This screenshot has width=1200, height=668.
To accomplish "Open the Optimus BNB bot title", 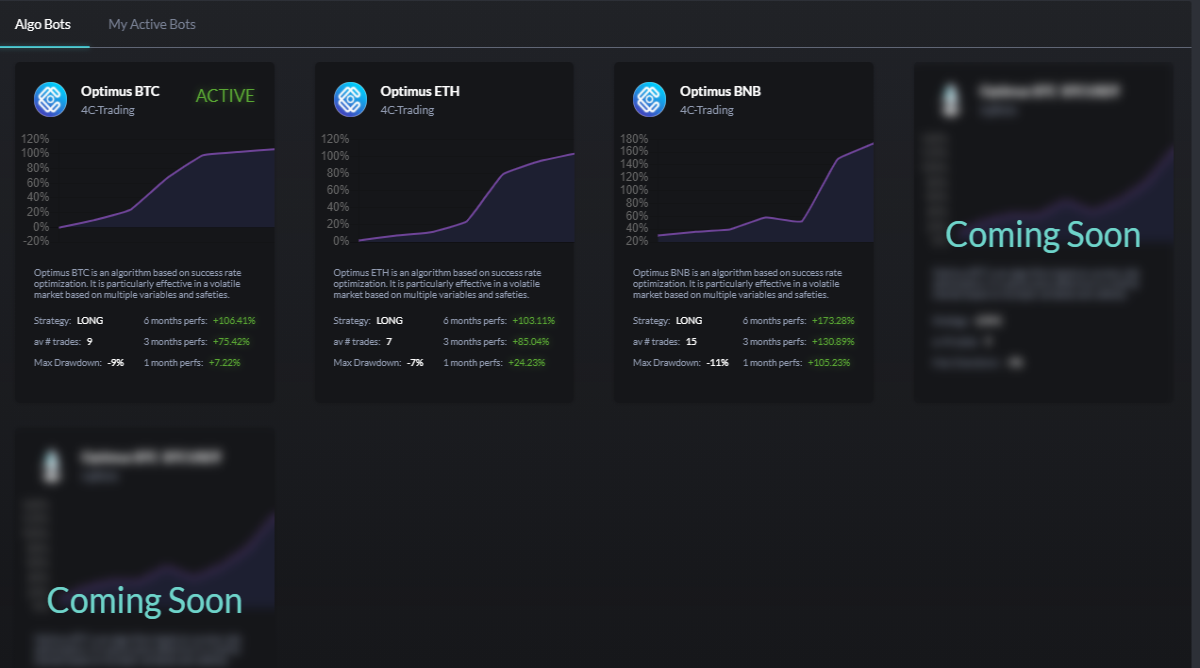I will tap(720, 91).
